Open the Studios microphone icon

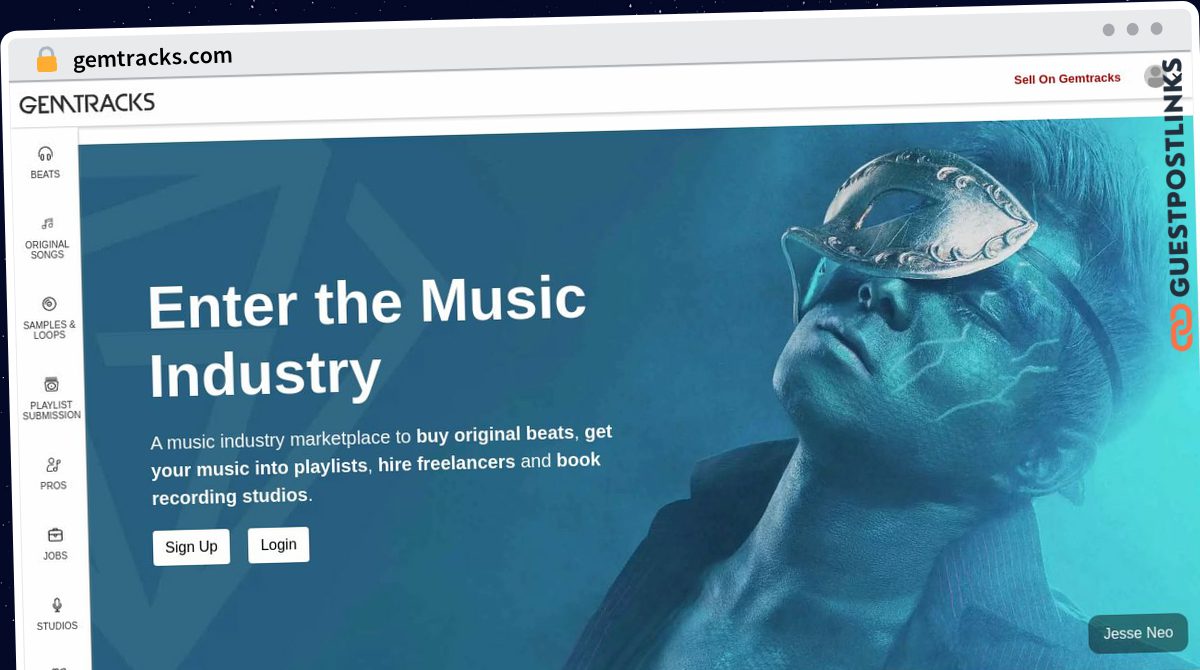[x=57, y=605]
